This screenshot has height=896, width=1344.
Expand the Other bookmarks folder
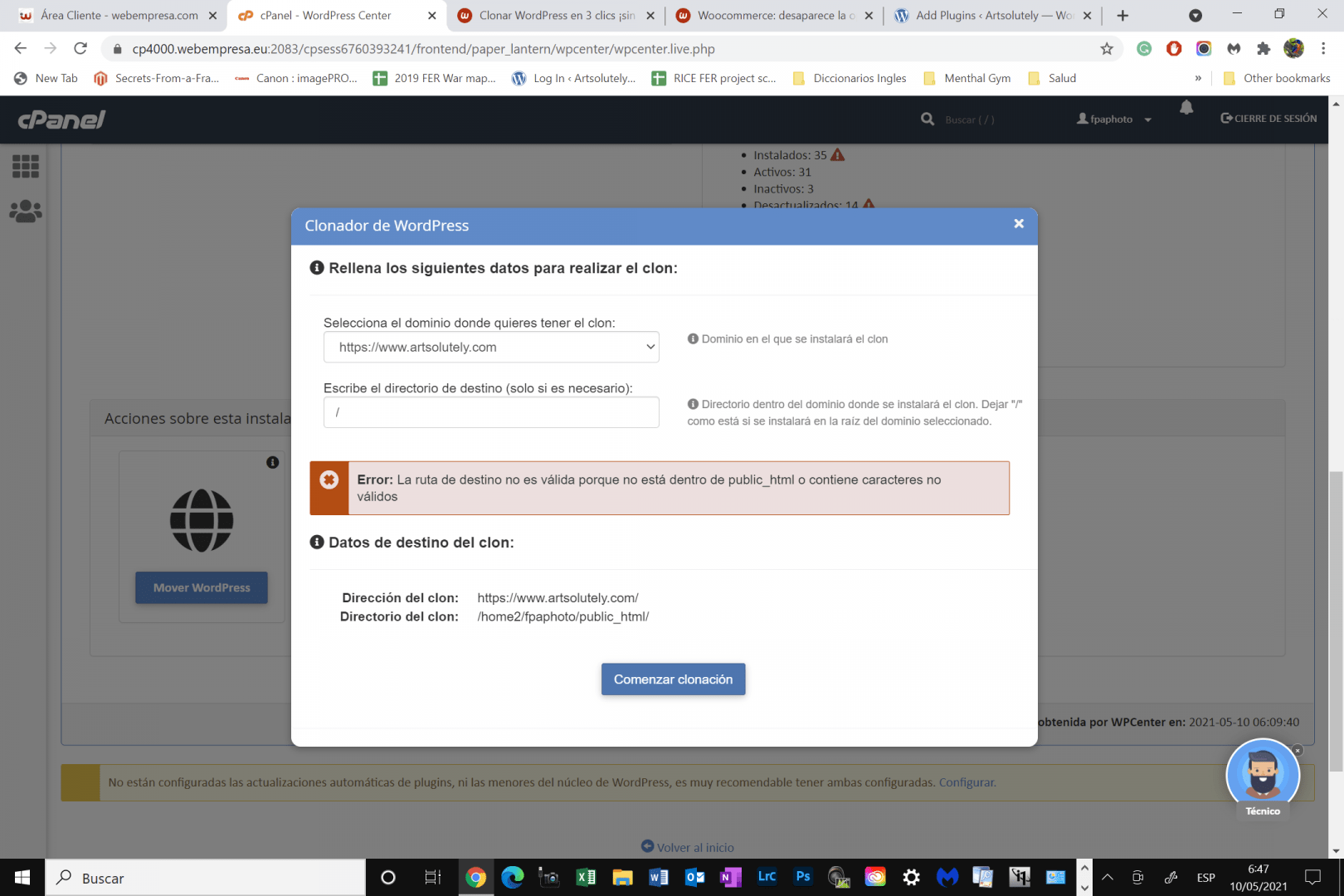click(1277, 78)
